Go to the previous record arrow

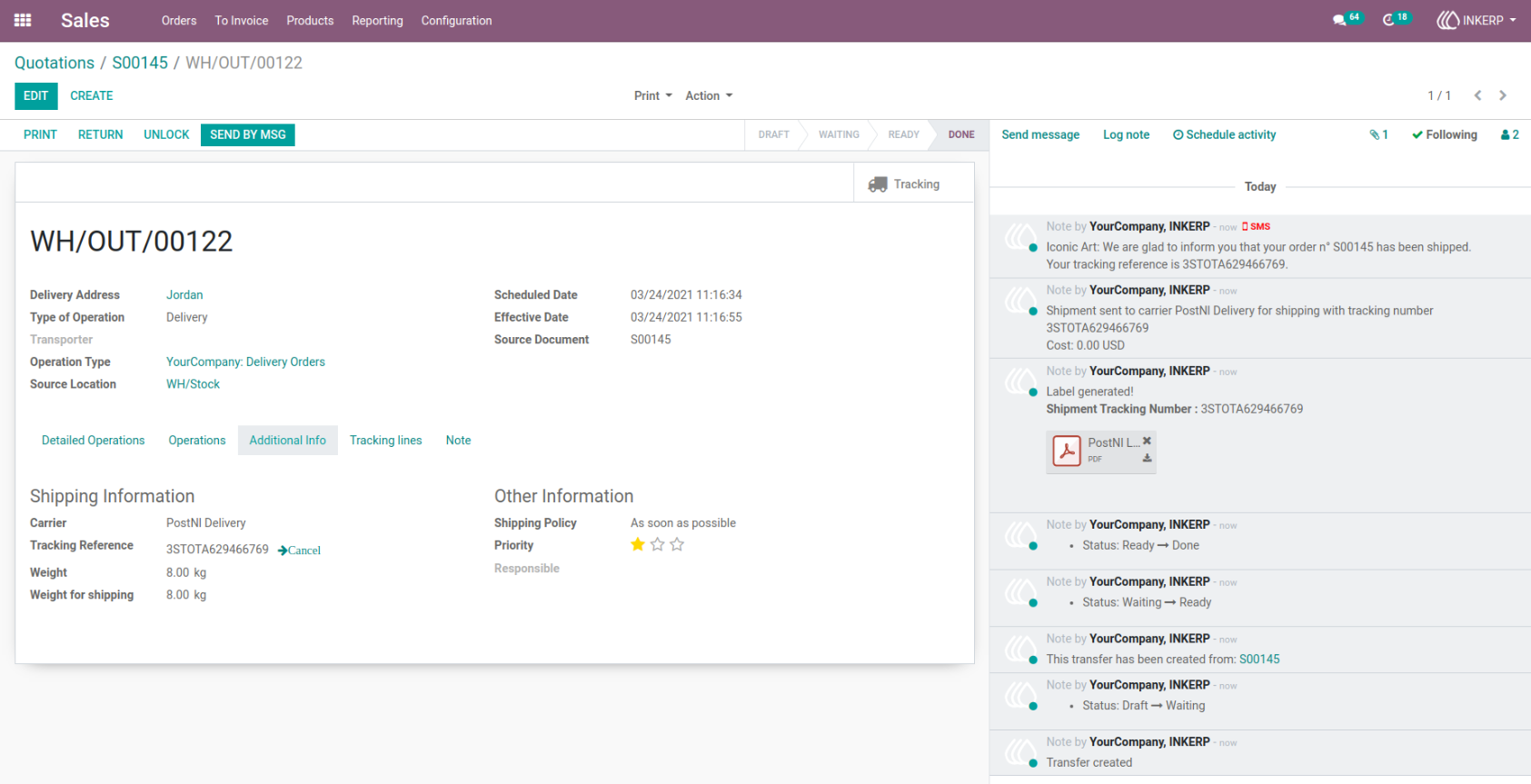1478,95
